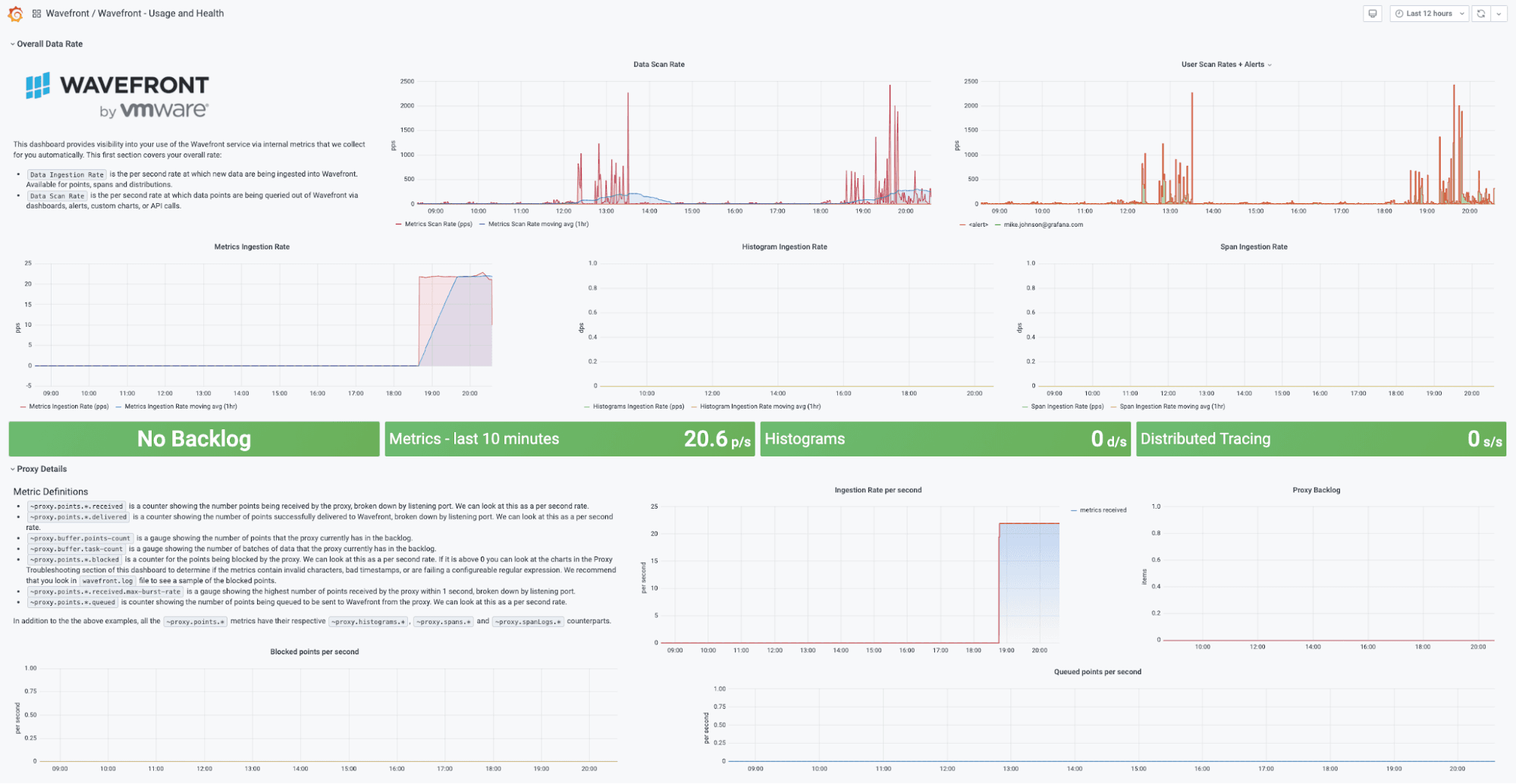Toggle 'metrics received' legend series
Viewport: 1516px width, 784px height.
[x=1103, y=511]
